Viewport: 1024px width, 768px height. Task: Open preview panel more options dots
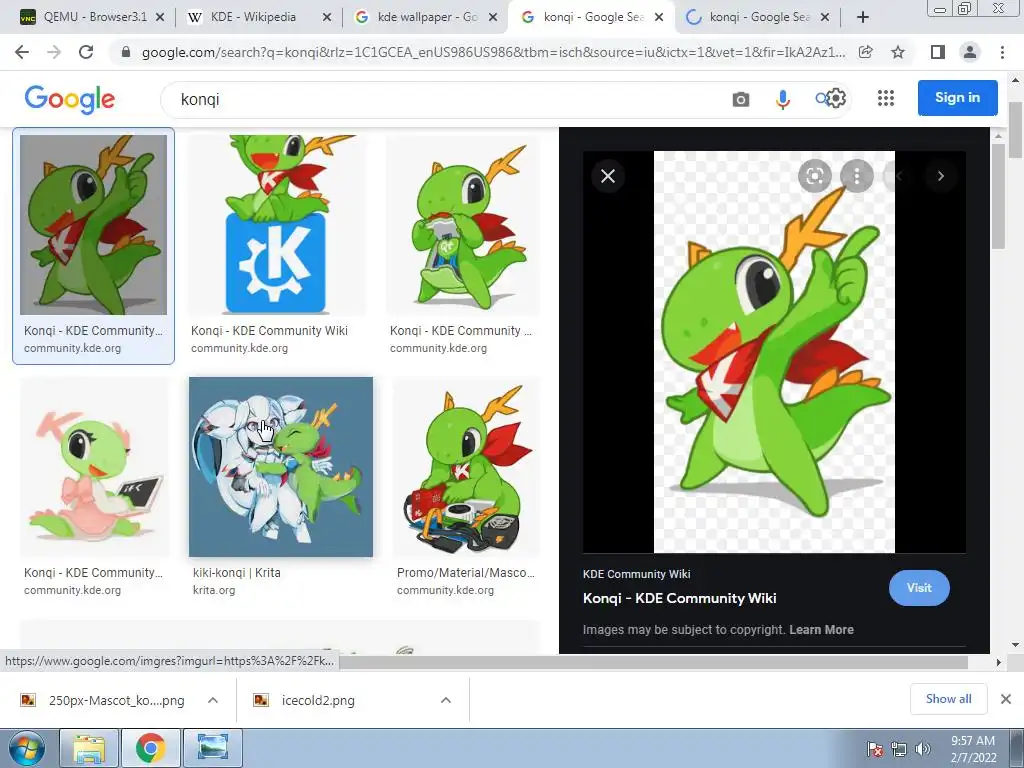pos(857,176)
